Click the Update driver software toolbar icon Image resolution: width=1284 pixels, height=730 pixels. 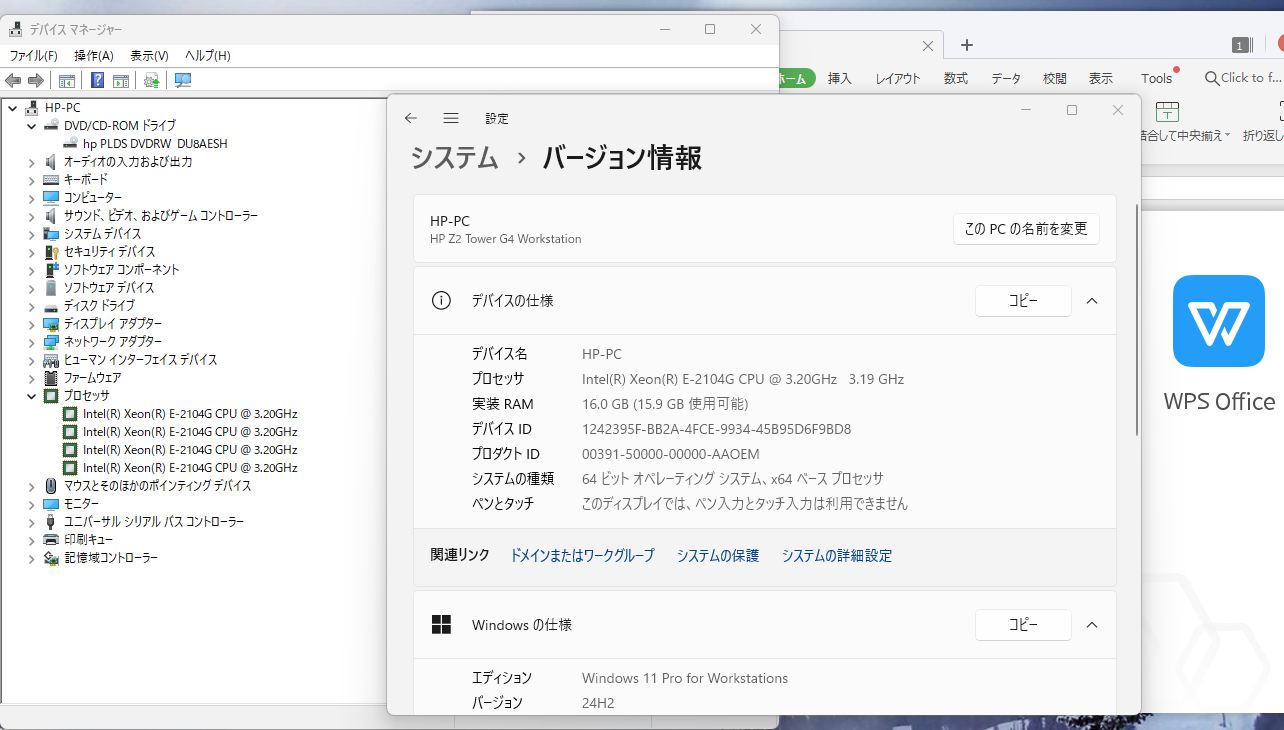(x=151, y=81)
